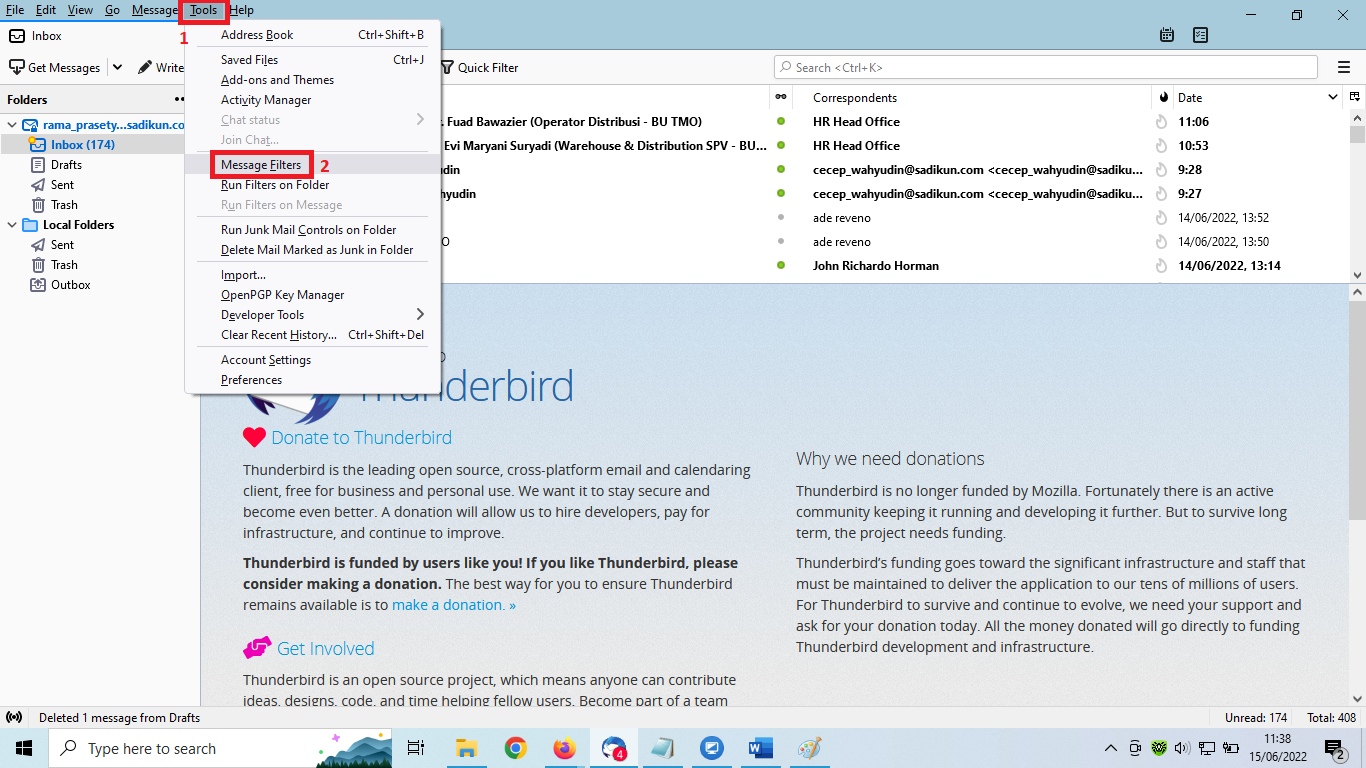Open the Help menu

(242, 10)
